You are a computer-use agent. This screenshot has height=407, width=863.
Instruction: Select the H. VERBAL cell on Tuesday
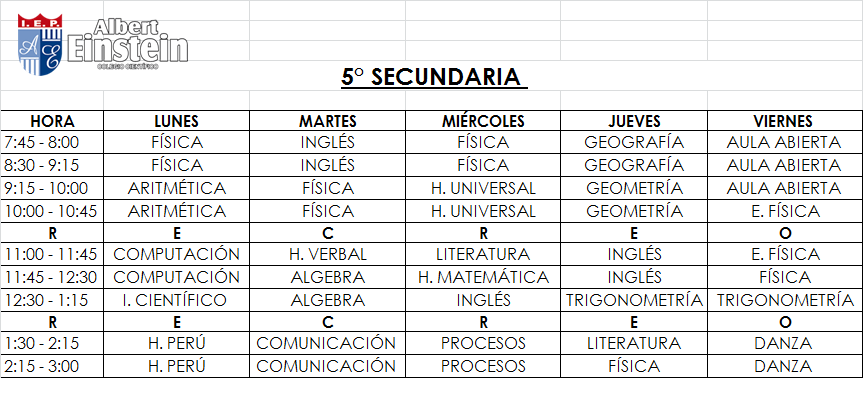click(327, 255)
